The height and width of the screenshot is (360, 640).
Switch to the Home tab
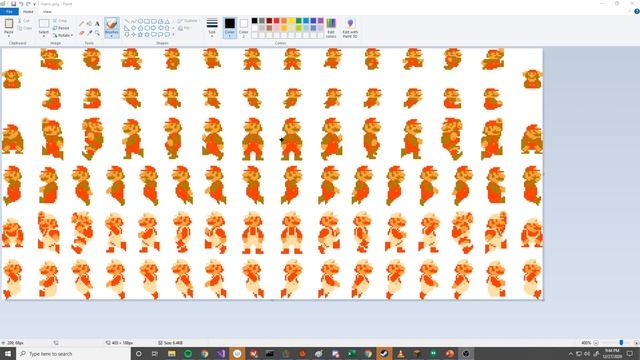coord(28,11)
